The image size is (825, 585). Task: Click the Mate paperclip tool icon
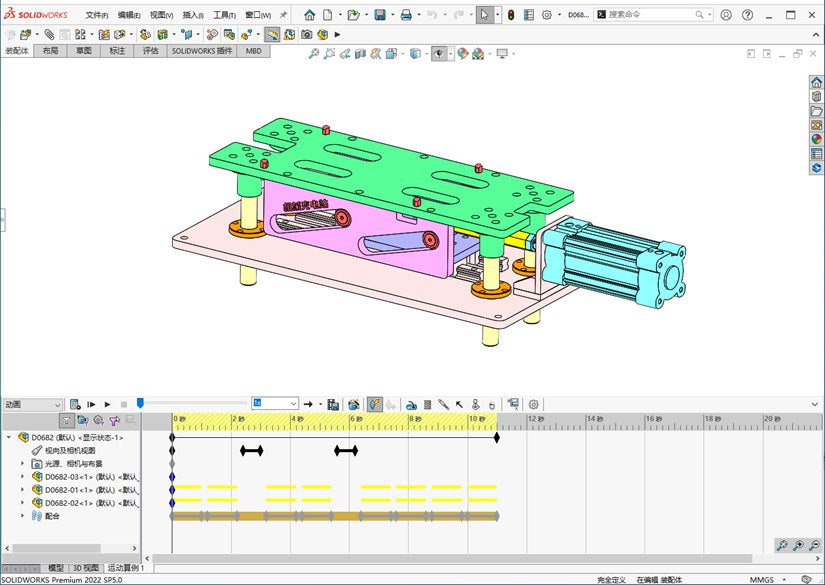pyautogui.click(x=49, y=35)
